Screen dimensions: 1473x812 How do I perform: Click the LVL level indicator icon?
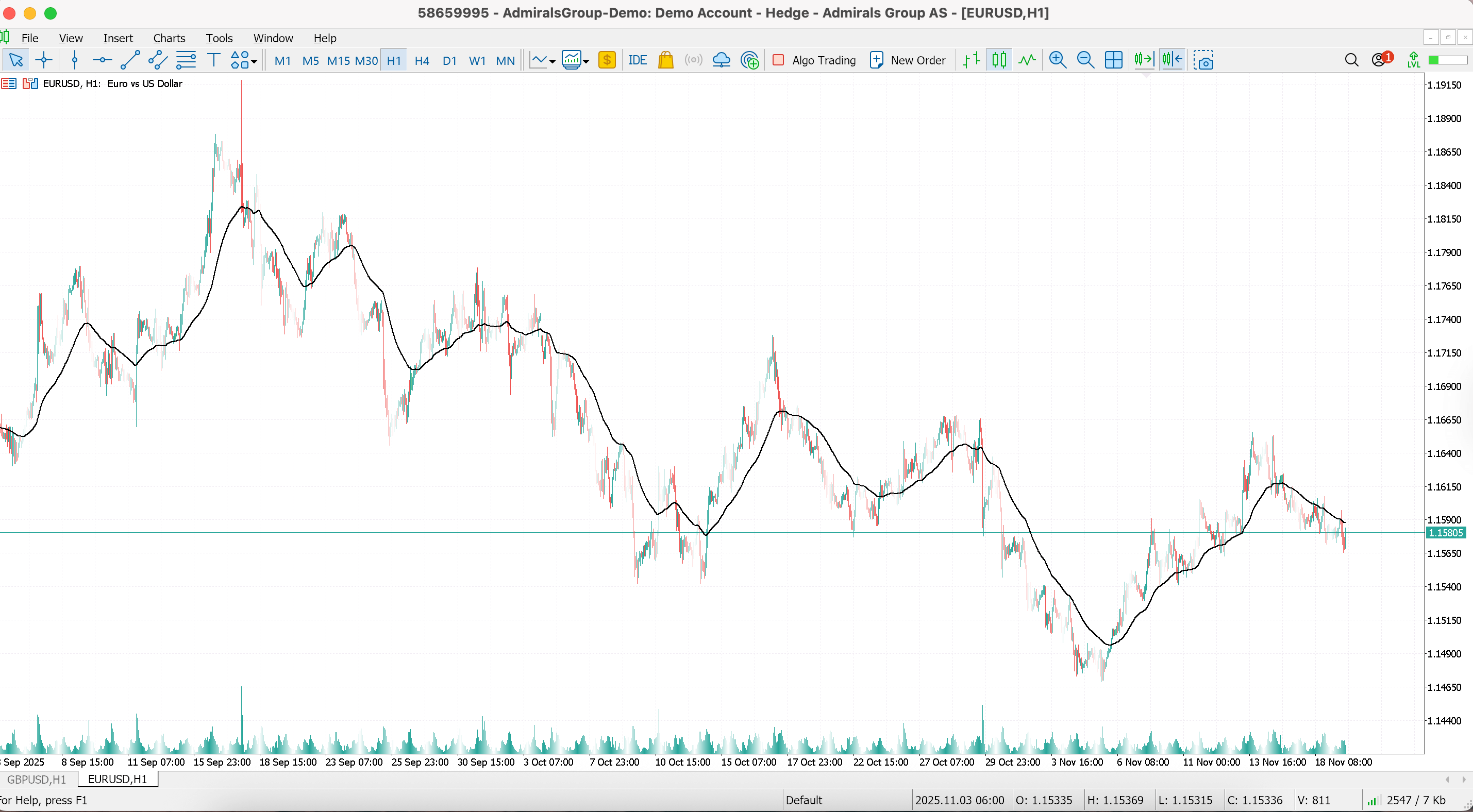tap(1414, 60)
